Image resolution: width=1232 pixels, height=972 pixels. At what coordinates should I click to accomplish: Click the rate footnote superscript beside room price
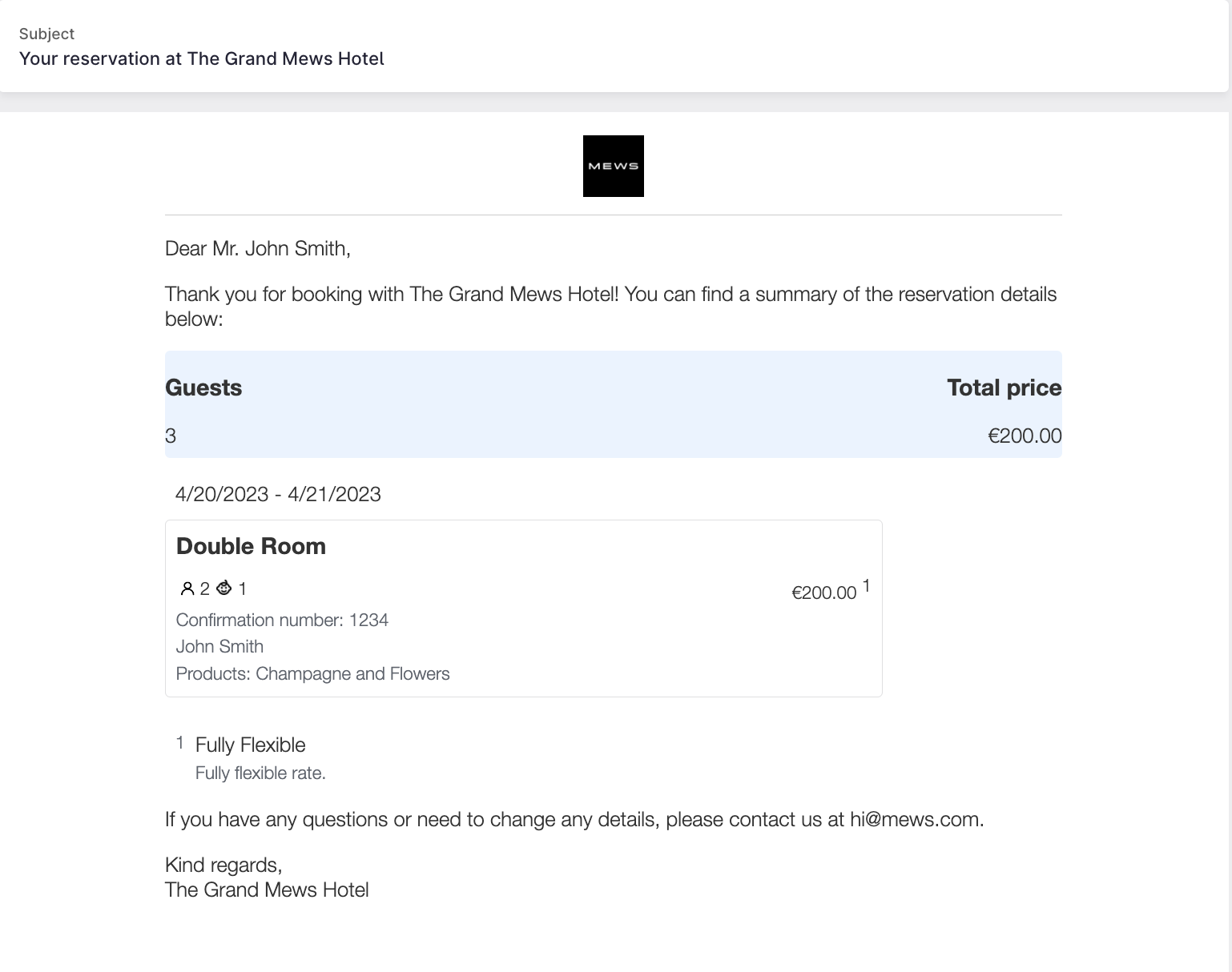point(866,586)
